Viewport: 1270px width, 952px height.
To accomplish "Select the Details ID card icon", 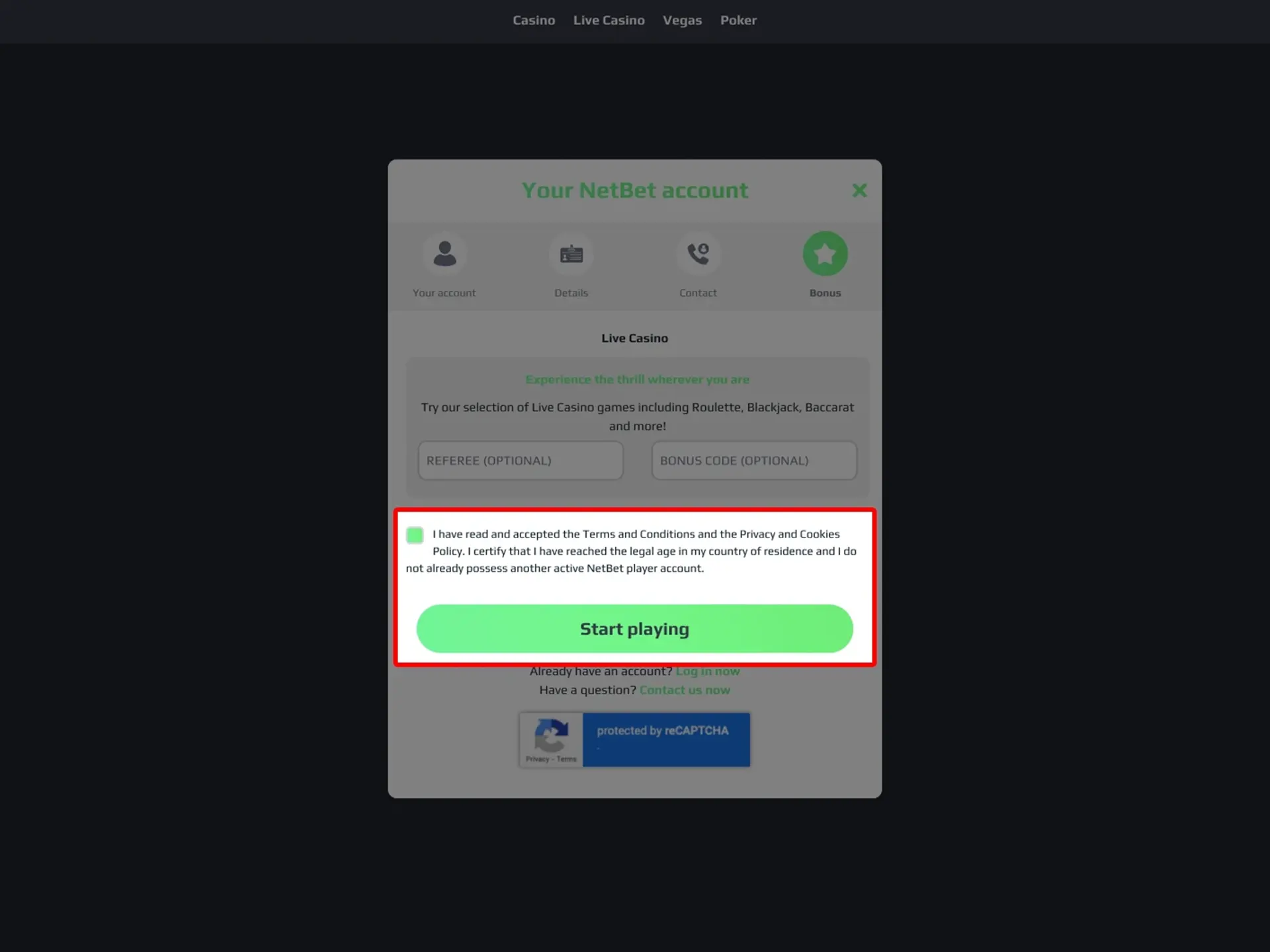I will (570, 253).
